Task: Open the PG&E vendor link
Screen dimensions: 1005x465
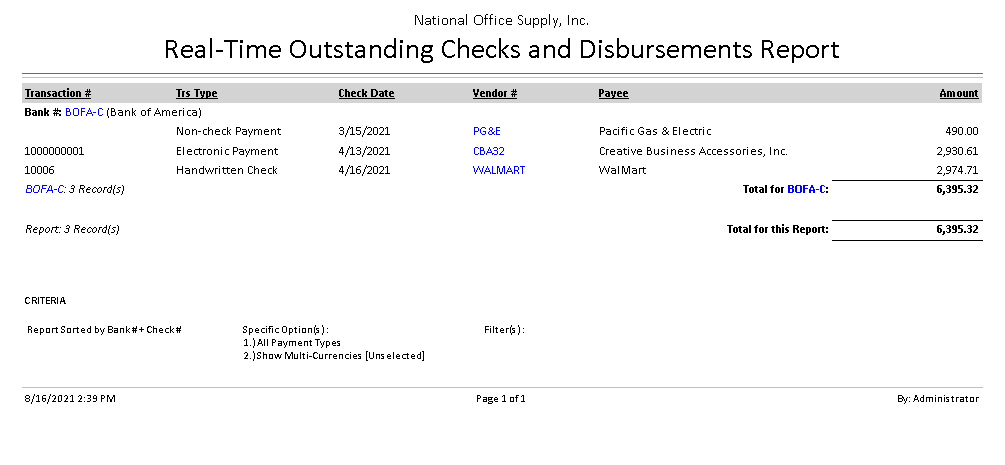Action: (x=488, y=131)
